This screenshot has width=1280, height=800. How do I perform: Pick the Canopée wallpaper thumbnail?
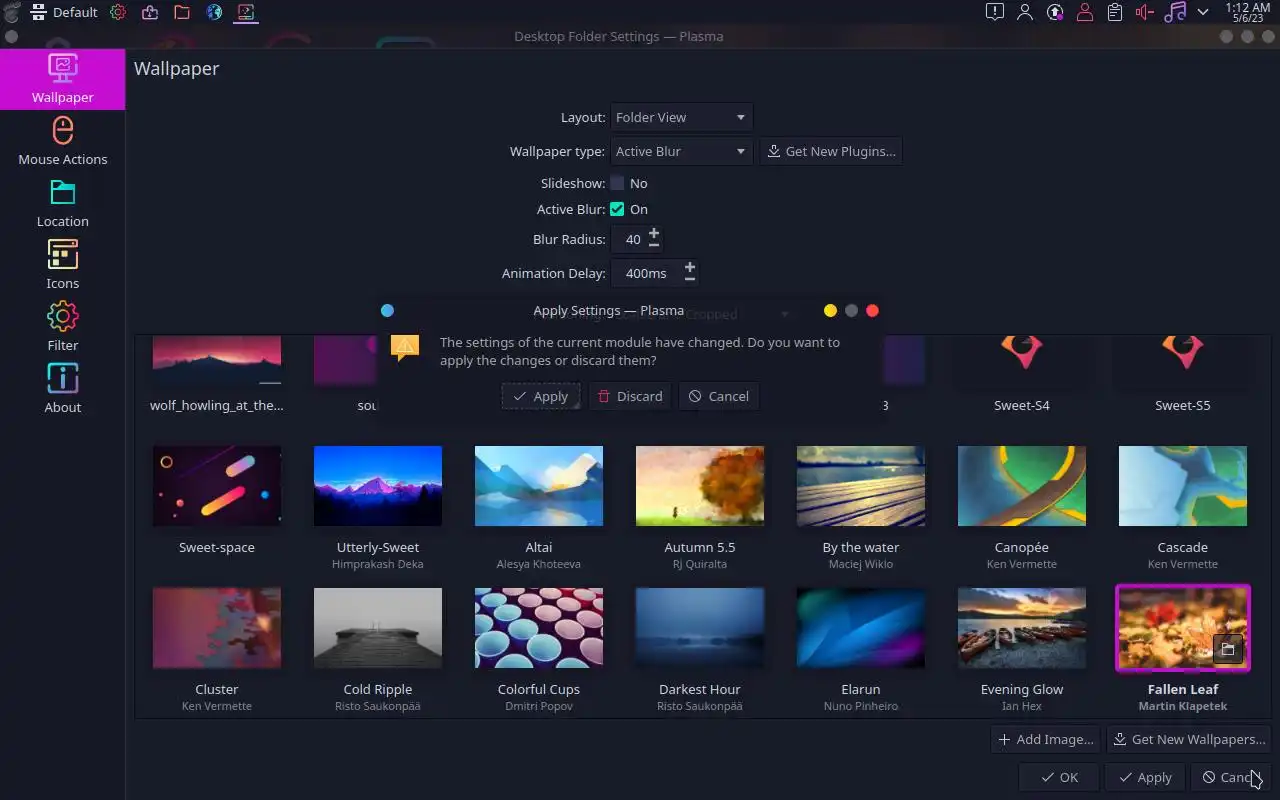coord(1022,486)
